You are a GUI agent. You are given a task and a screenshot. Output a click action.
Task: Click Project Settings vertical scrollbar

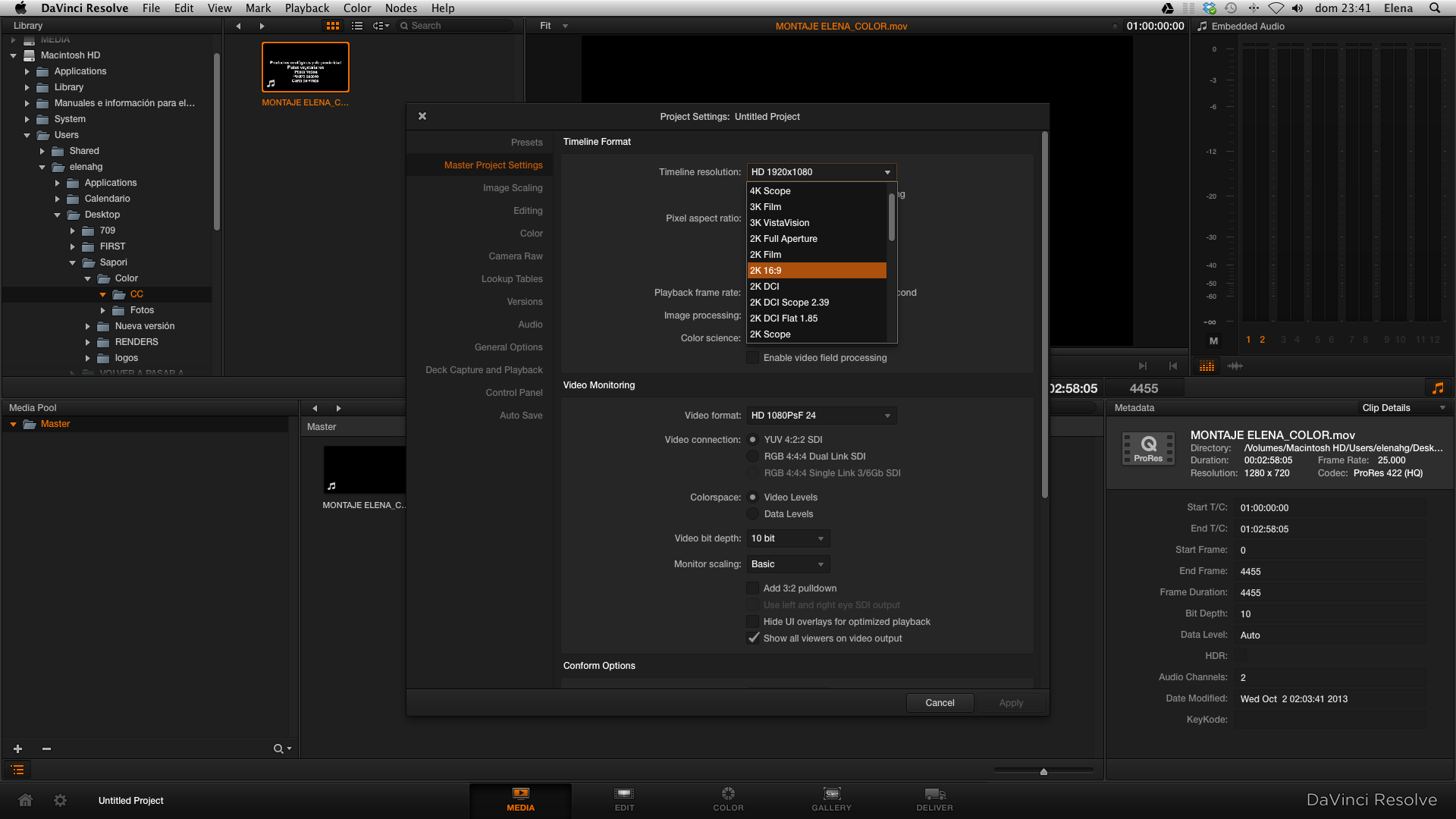pyautogui.click(x=1045, y=315)
